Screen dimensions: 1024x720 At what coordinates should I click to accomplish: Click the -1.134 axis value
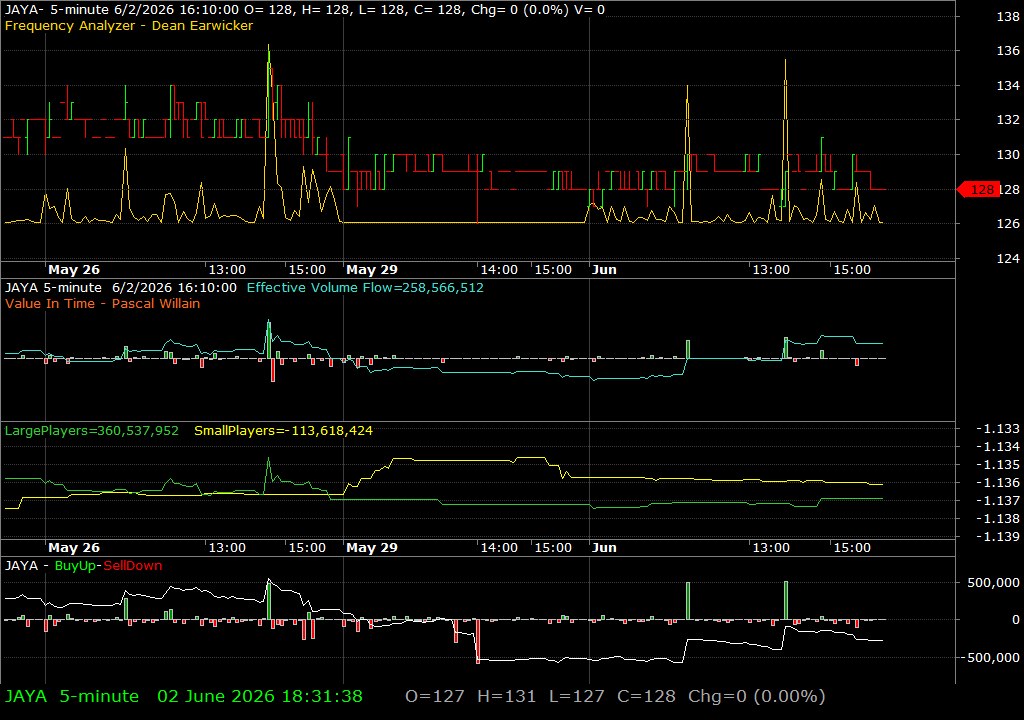997,447
